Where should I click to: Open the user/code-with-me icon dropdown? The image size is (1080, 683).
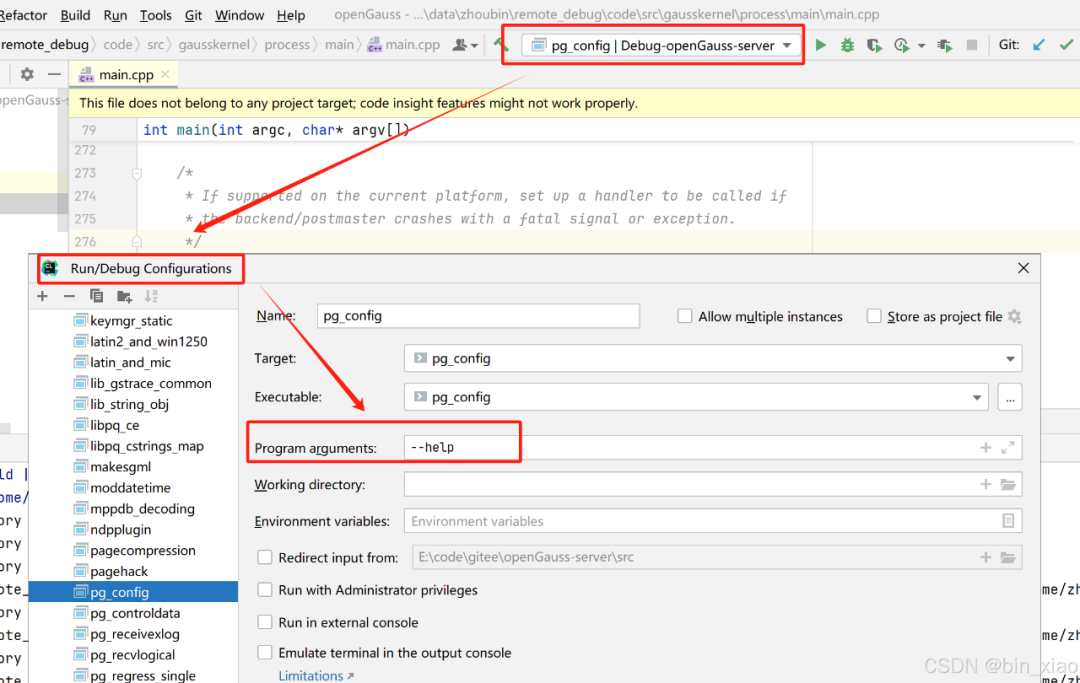click(465, 45)
